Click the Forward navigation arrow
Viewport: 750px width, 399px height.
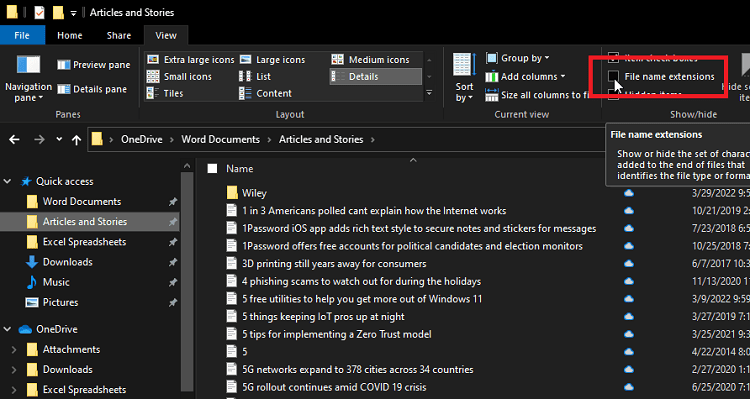click(x=39, y=139)
